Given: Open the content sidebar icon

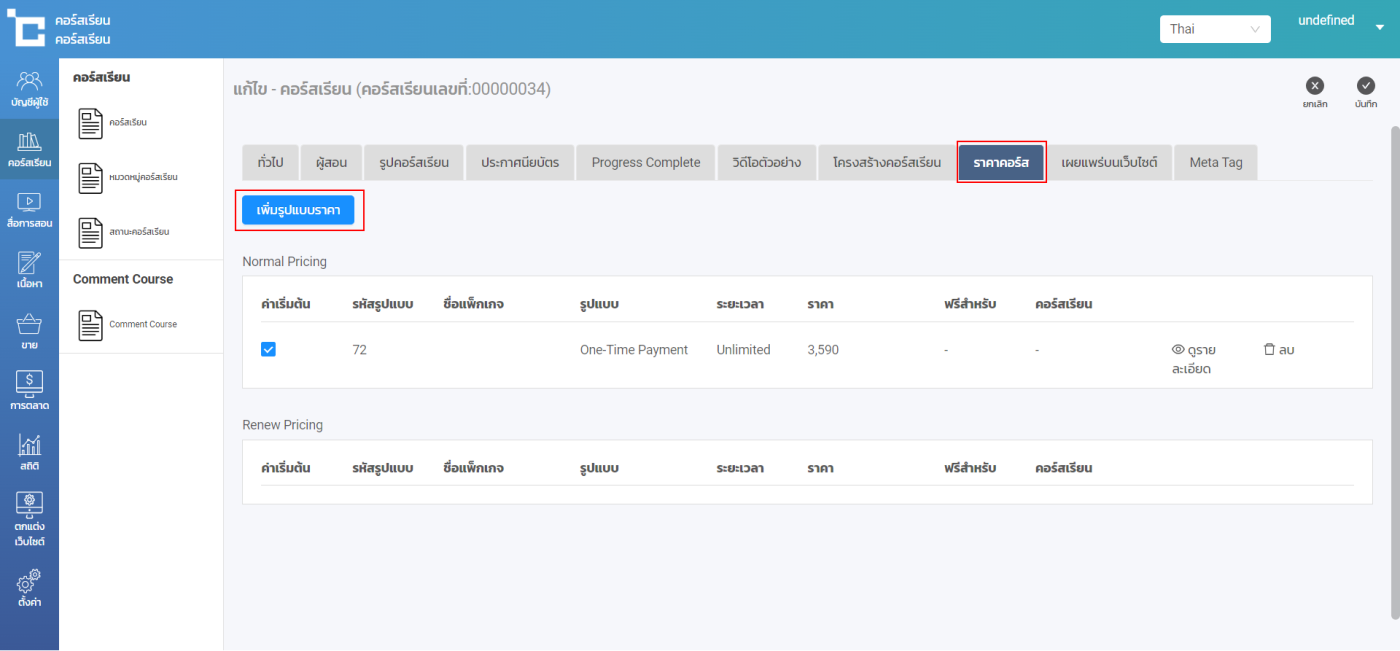Looking at the screenshot, I should [29, 264].
